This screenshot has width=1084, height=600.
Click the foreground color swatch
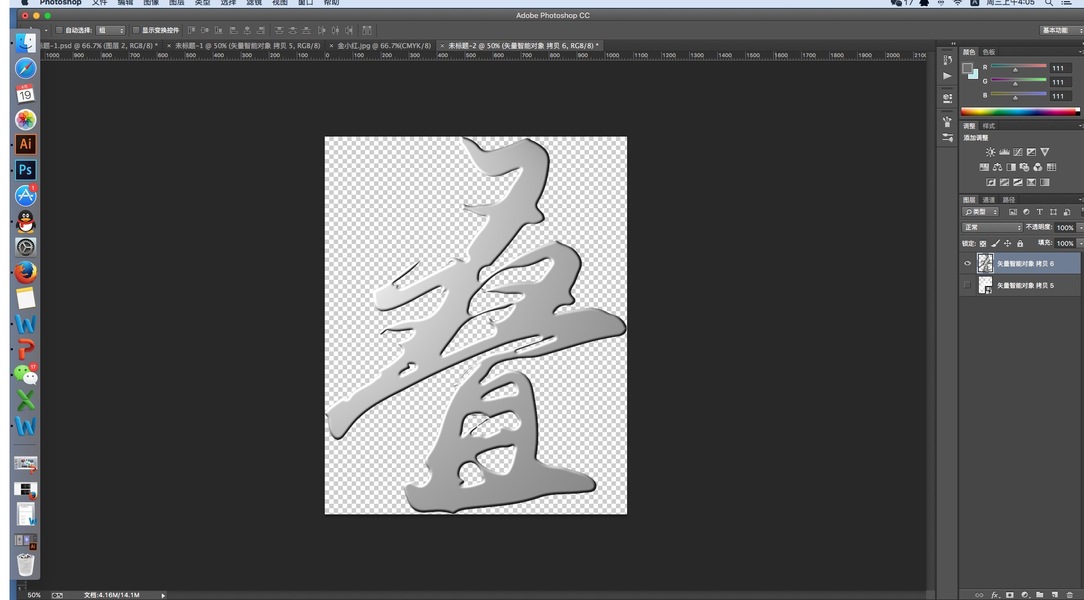967,68
